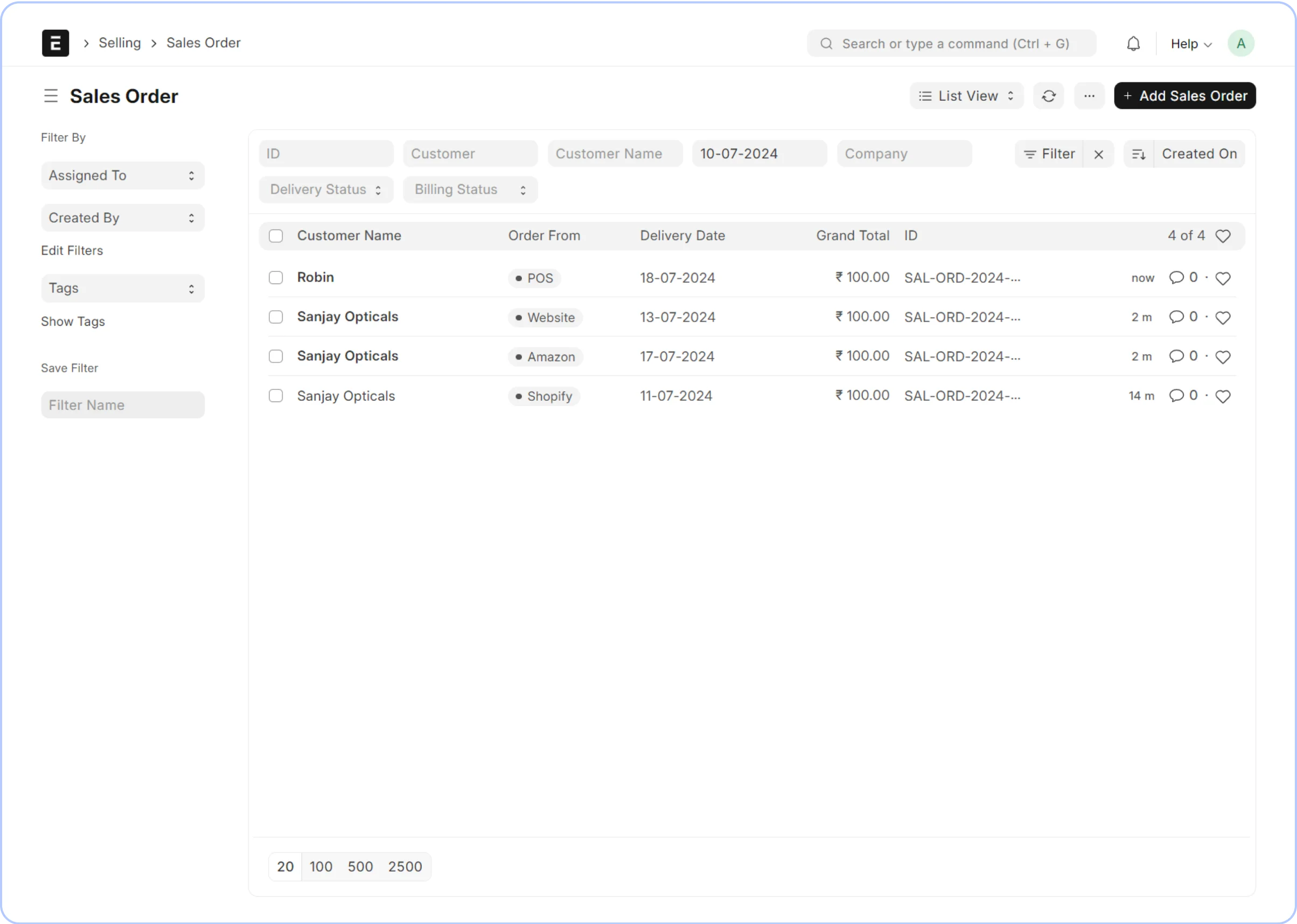Open the three-dots more options menu
This screenshot has width=1297, height=924.
point(1089,96)
